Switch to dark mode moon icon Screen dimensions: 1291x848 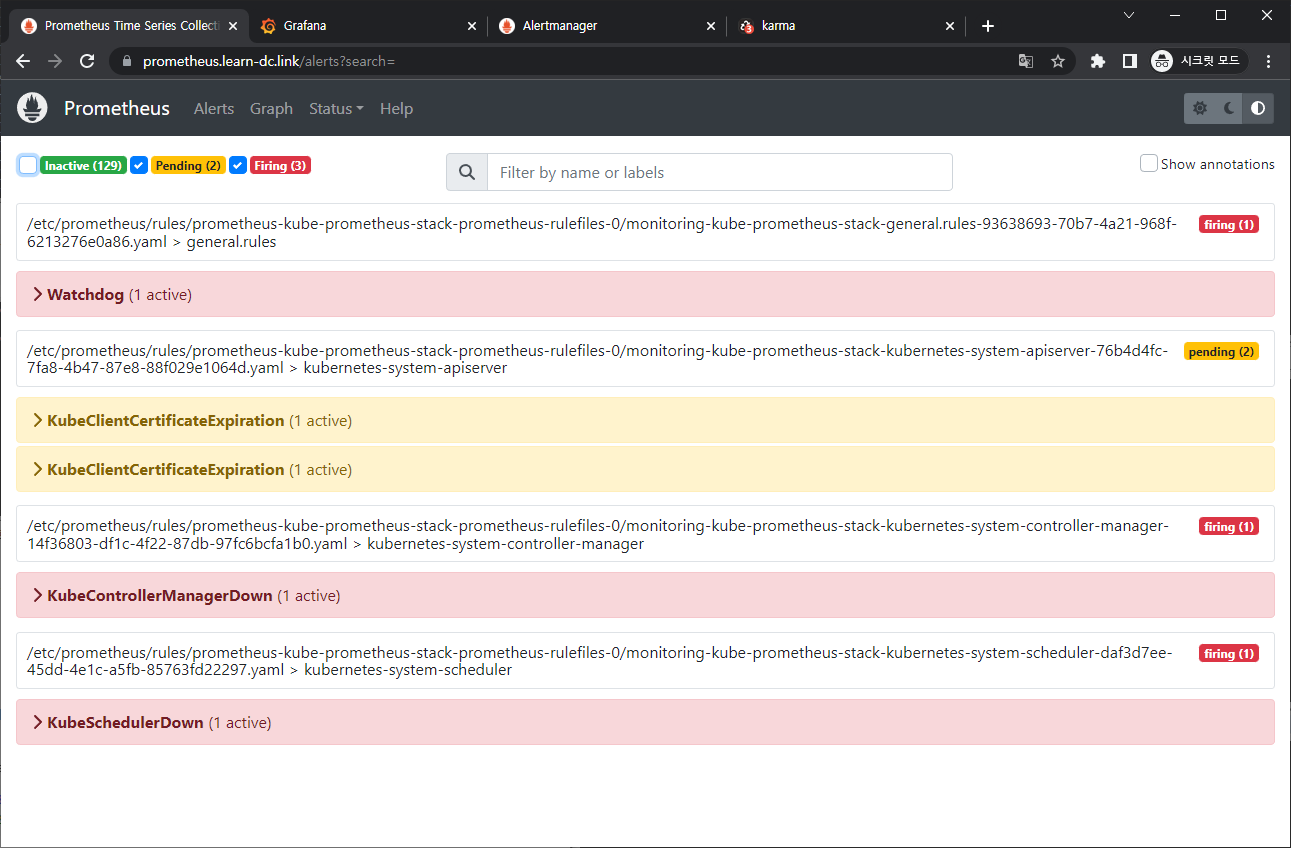point(1229,108)
